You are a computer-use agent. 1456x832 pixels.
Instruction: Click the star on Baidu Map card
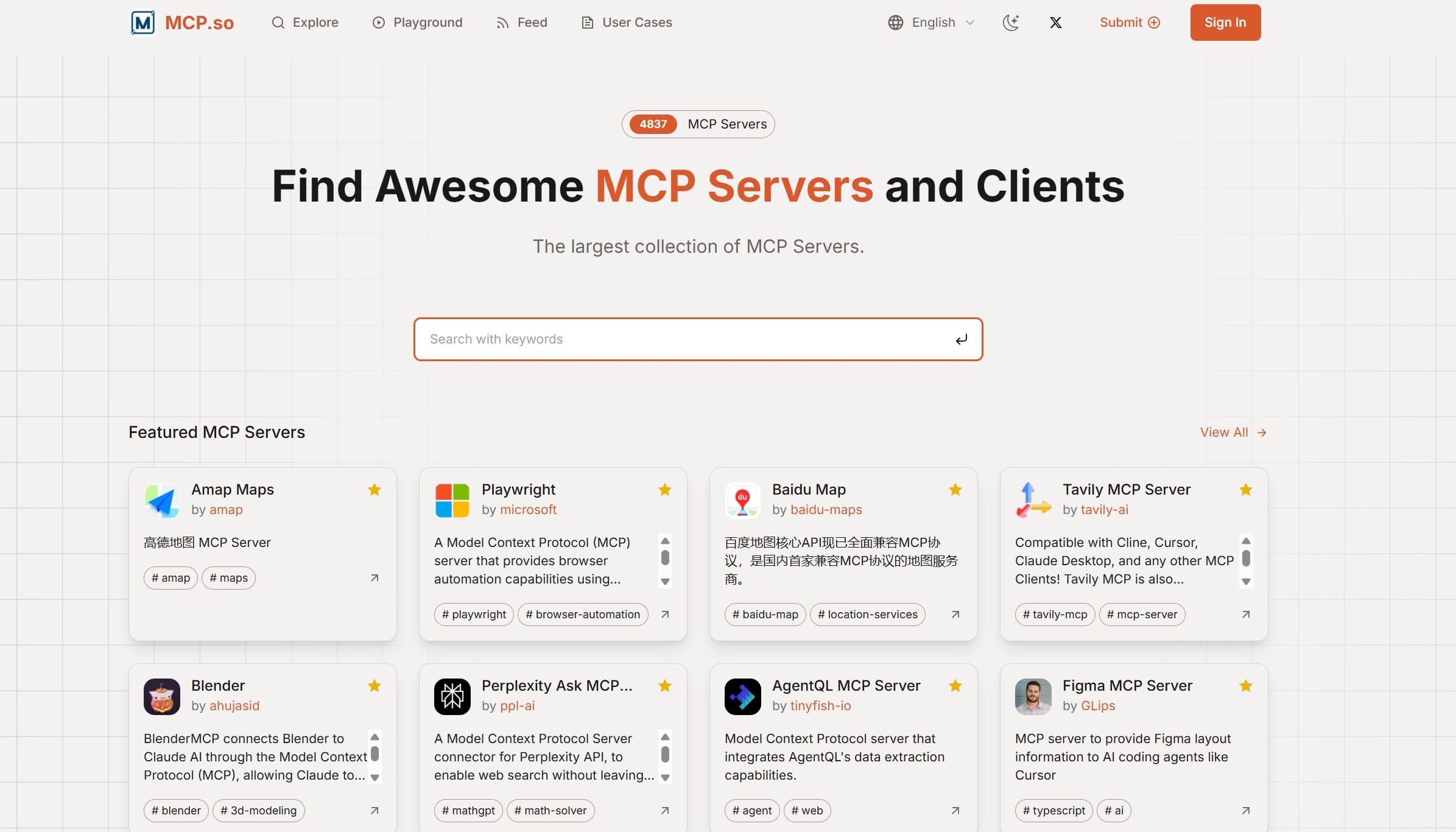[x=955, y=490]
